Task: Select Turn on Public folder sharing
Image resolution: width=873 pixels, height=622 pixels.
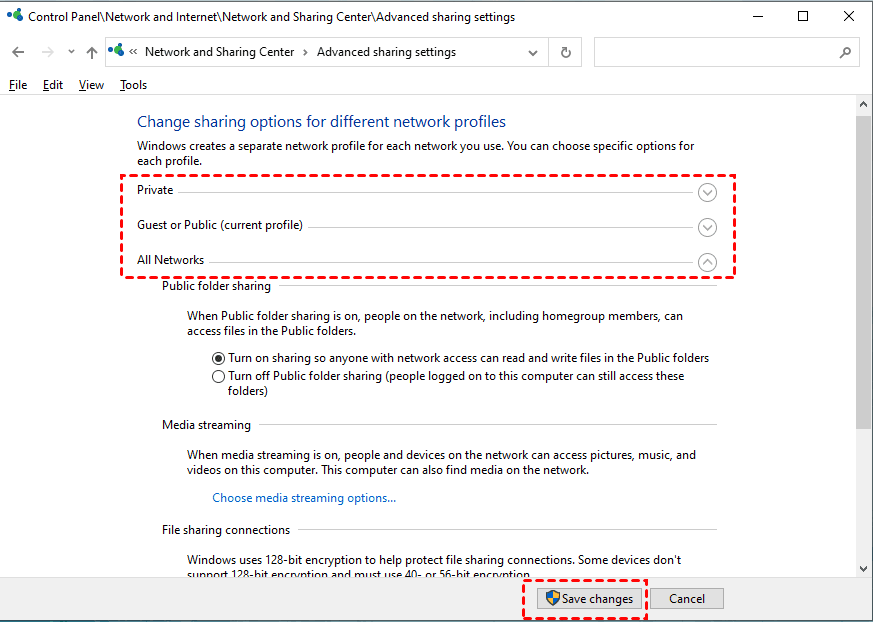Action: click(219, 358)
